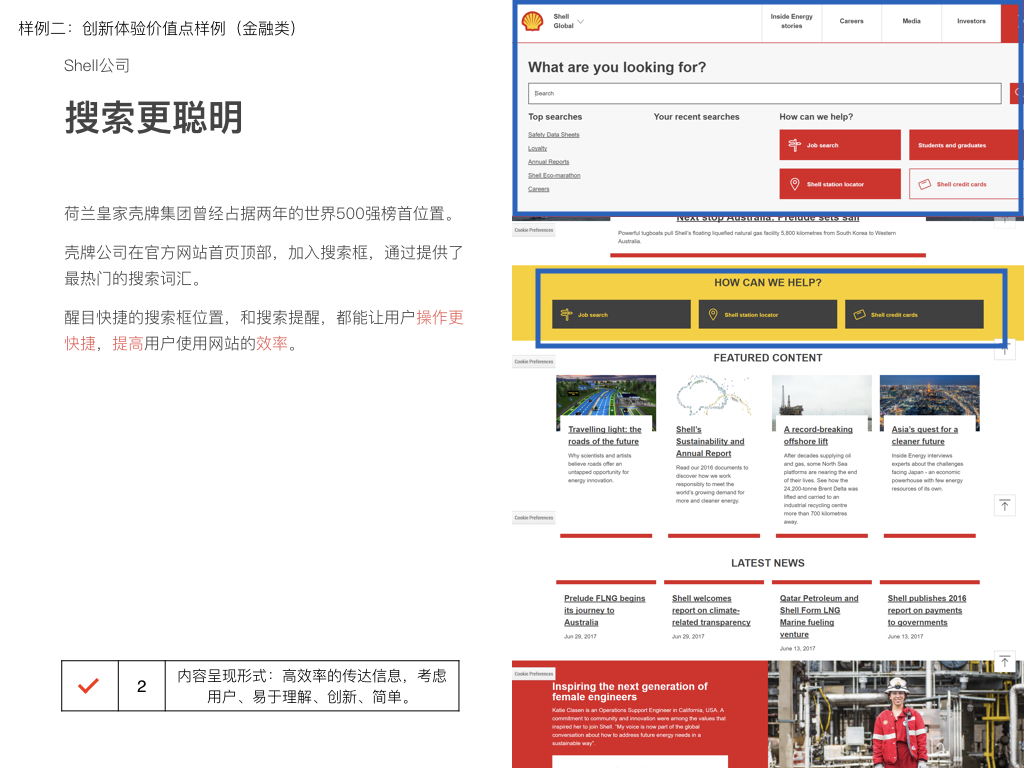Click the Shell pecten logo
The width and height of the screenshot is (1024, 768).
tap(532, 22)
